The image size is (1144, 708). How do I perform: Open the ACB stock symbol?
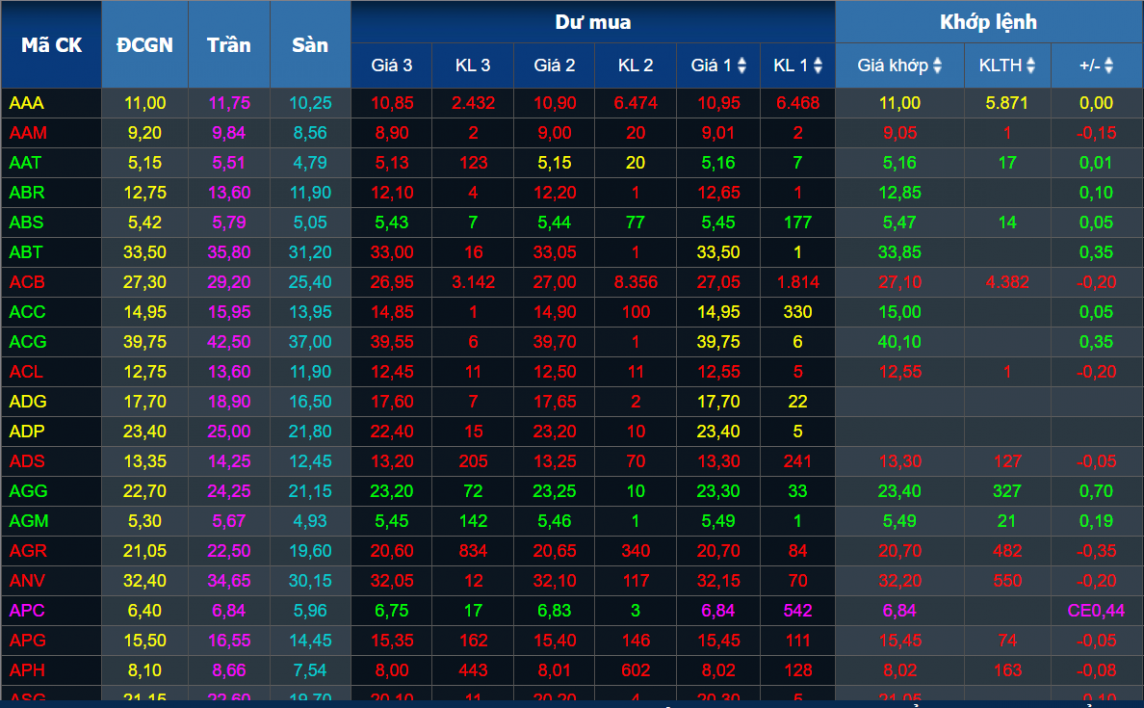27,282
